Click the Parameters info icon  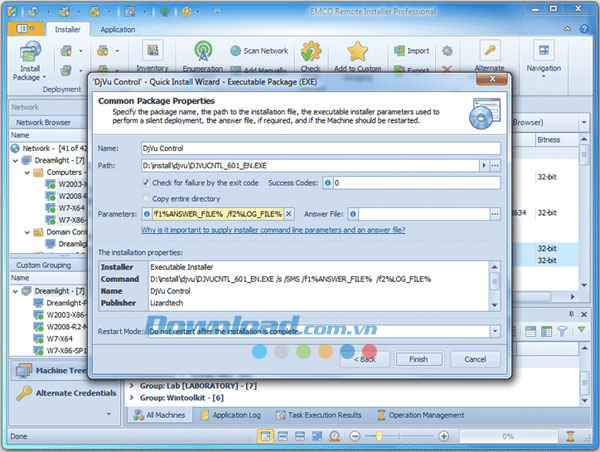(147, 214)
